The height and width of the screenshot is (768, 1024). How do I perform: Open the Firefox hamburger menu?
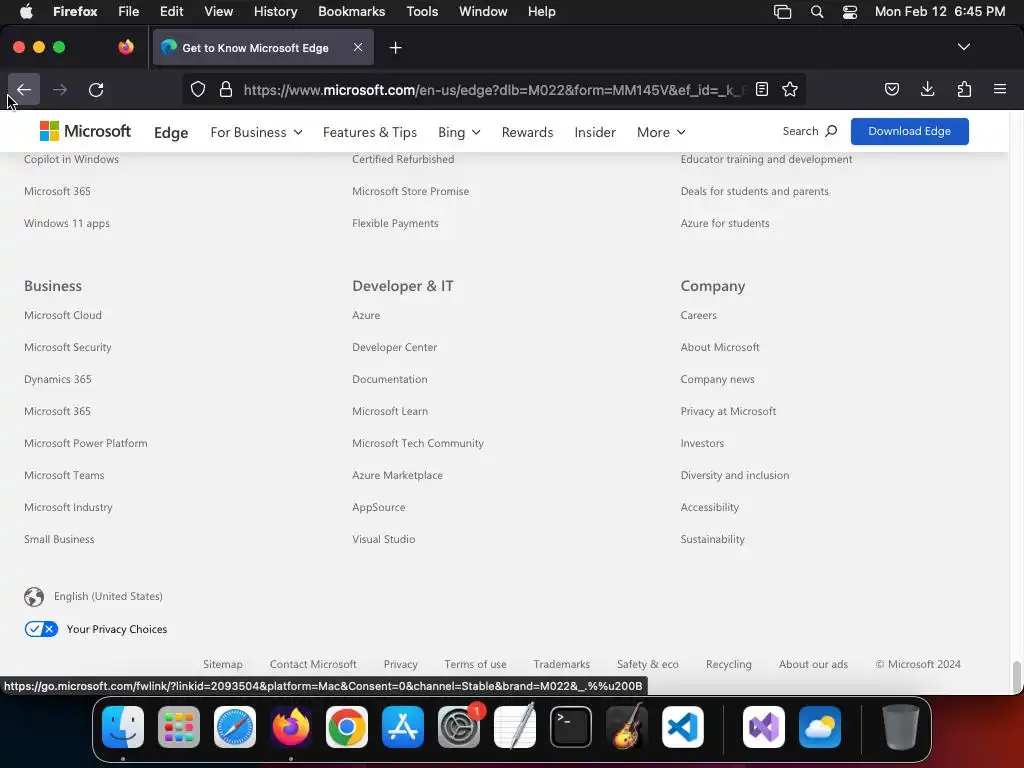[x=999, y=89]
